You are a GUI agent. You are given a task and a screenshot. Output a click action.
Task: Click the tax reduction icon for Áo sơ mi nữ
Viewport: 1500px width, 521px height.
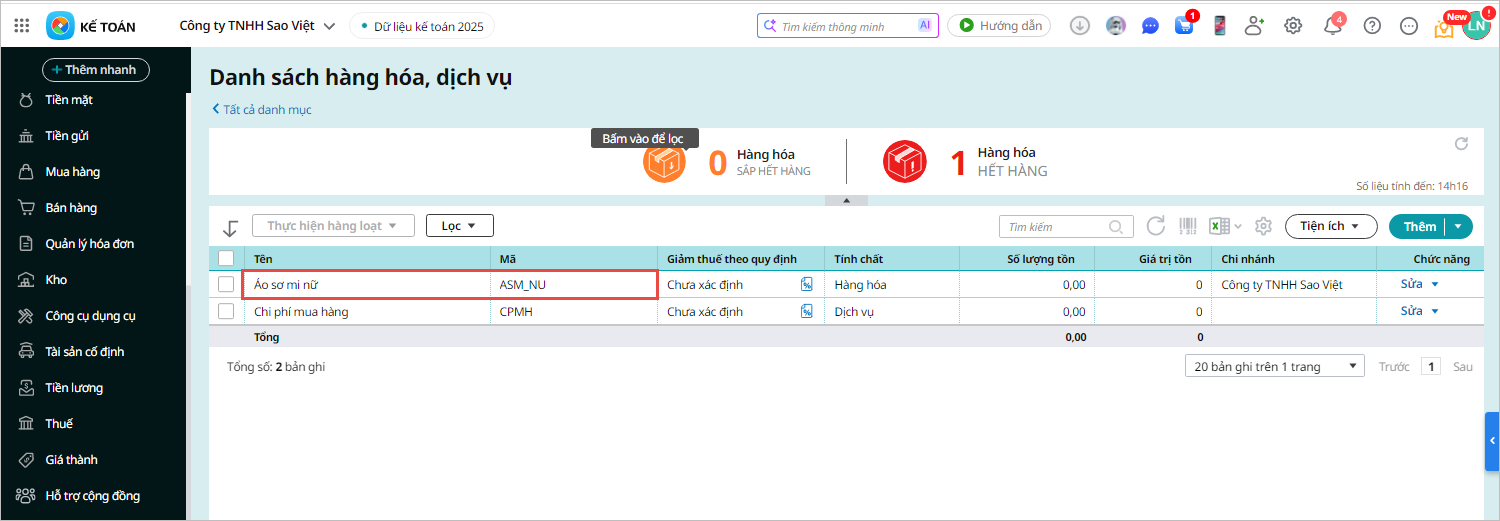coord(806,284)
